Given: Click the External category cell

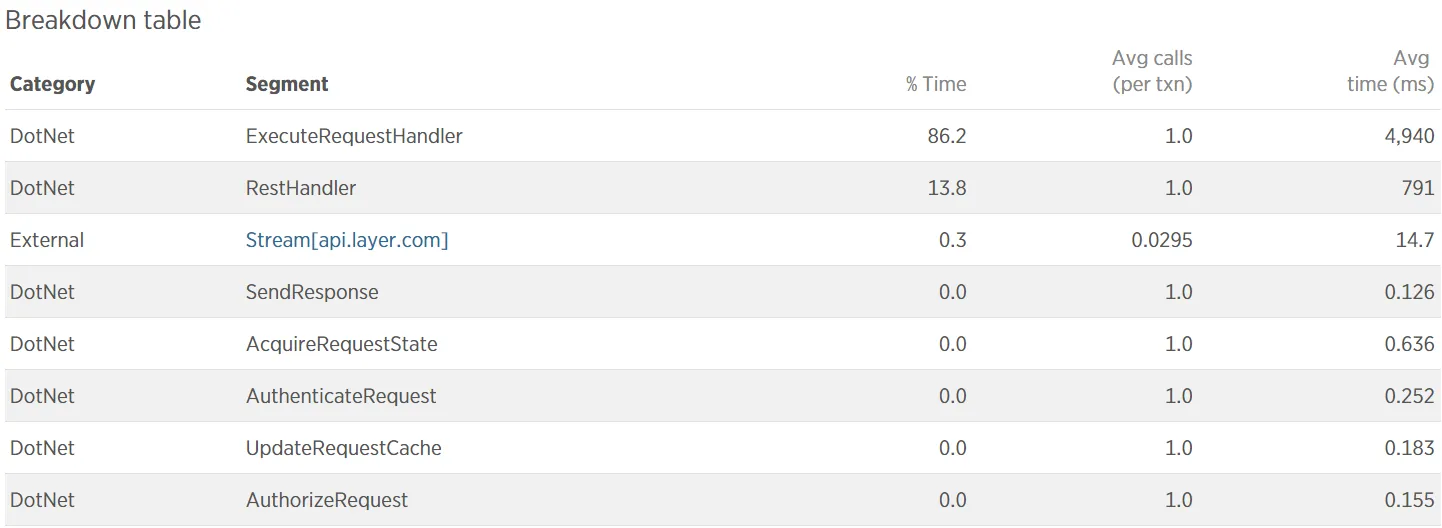Looking at the screenshot, I should 47,240.
